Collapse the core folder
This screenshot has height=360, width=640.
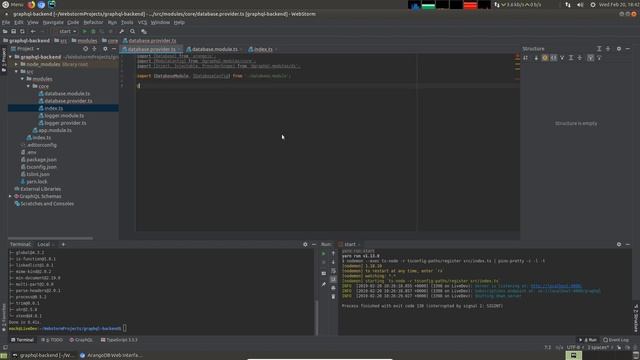[x=29, y=87]
